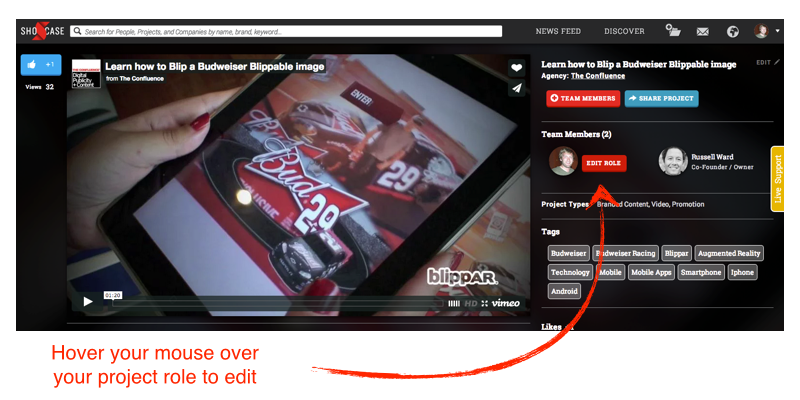Click the Iphone tag
This screenshot has width=800, height=400.
(742, 272)
